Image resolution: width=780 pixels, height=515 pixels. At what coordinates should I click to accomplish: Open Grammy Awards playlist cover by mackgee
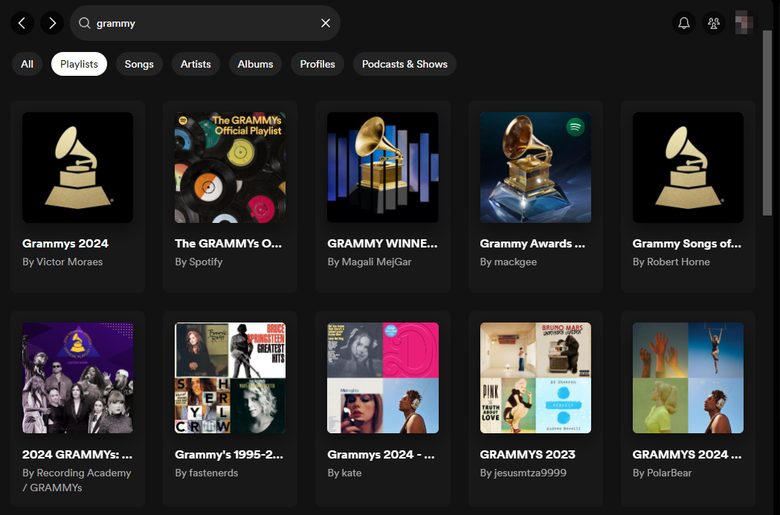(x=536, y=167)
